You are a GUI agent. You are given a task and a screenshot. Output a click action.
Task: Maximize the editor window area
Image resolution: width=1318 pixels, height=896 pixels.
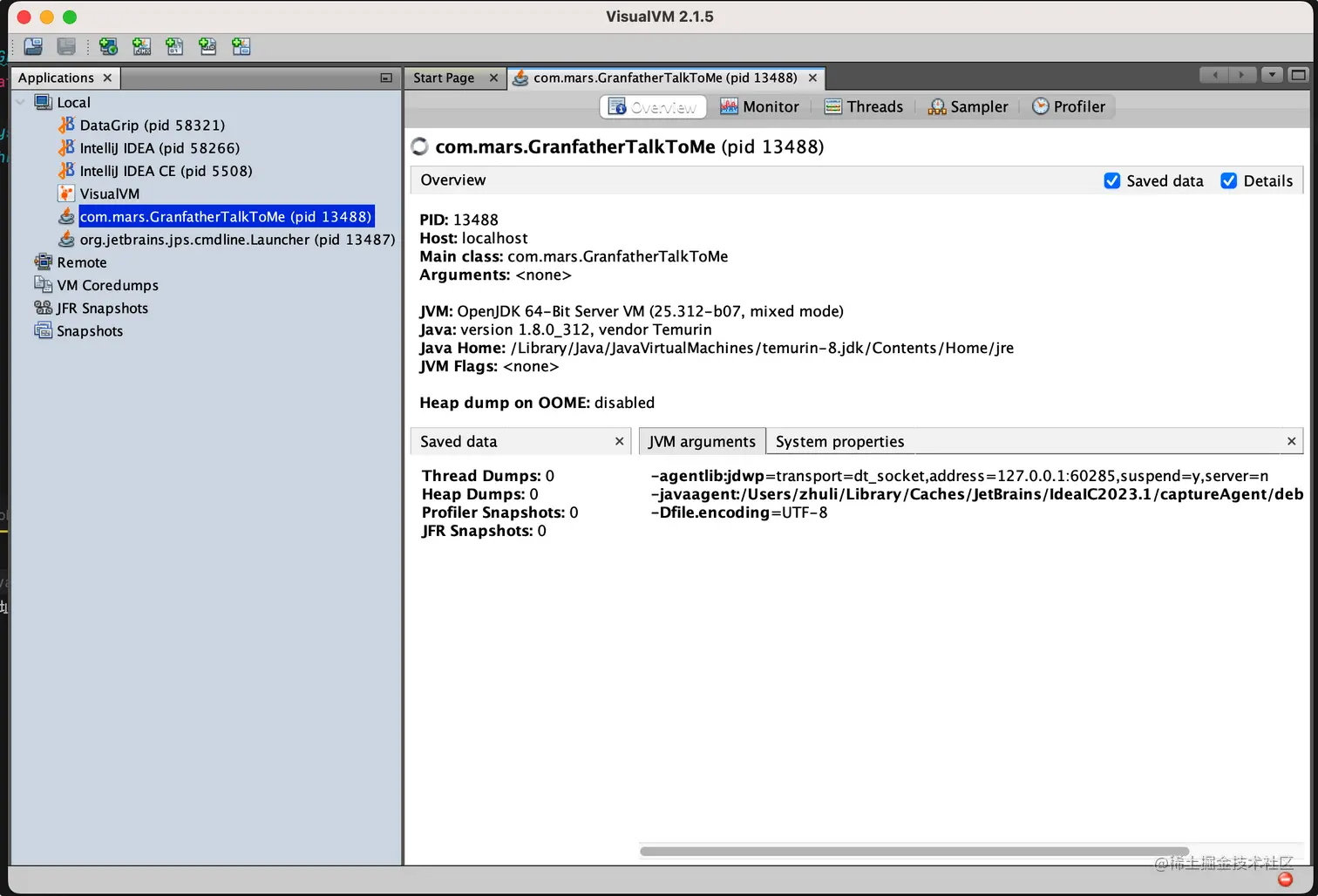1299,75
